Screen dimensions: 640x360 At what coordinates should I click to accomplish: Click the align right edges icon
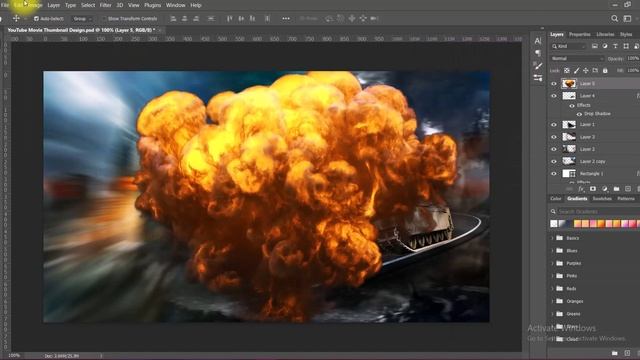tap(196, 18)
